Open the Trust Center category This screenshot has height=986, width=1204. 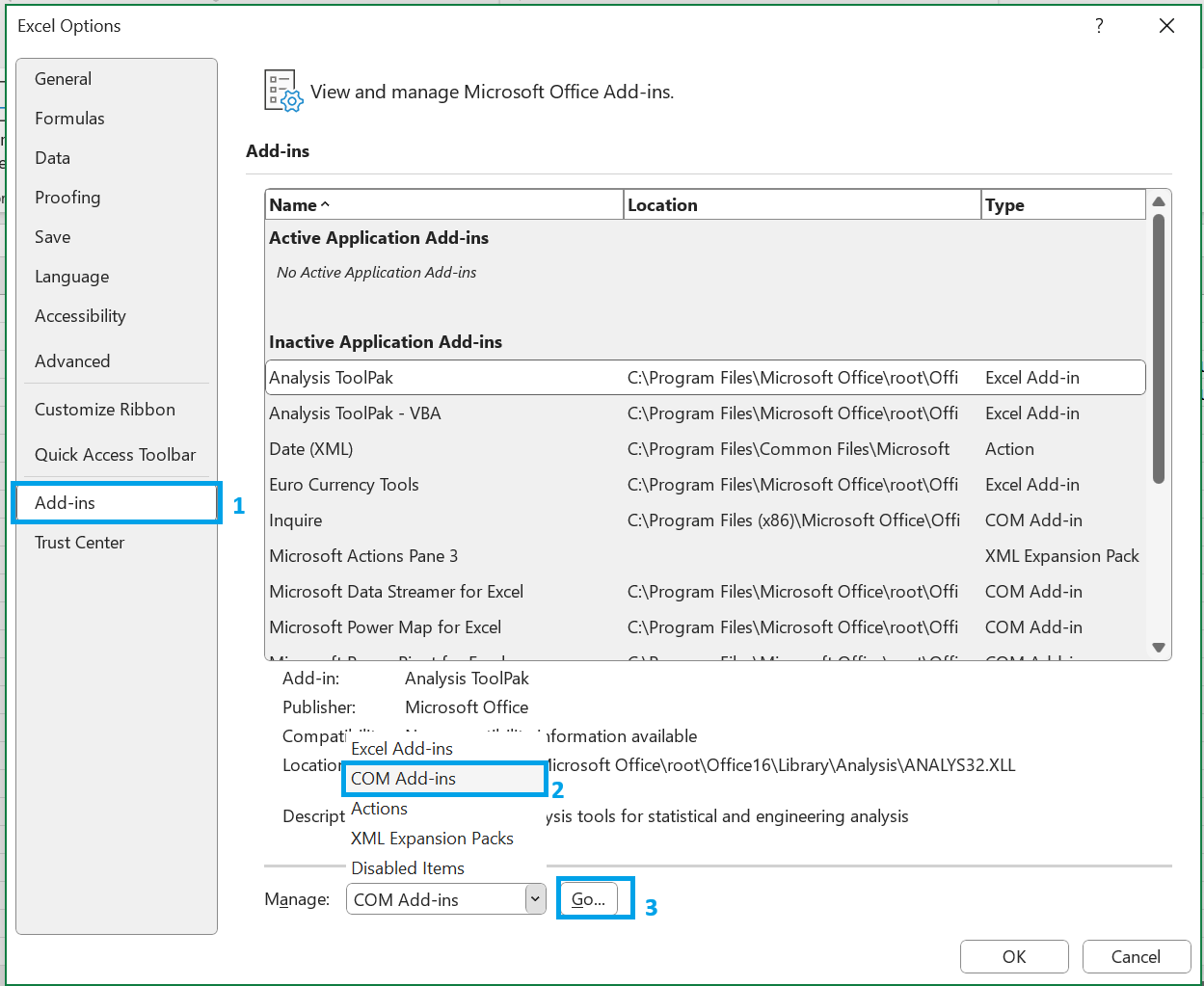(x=117, y=543)
